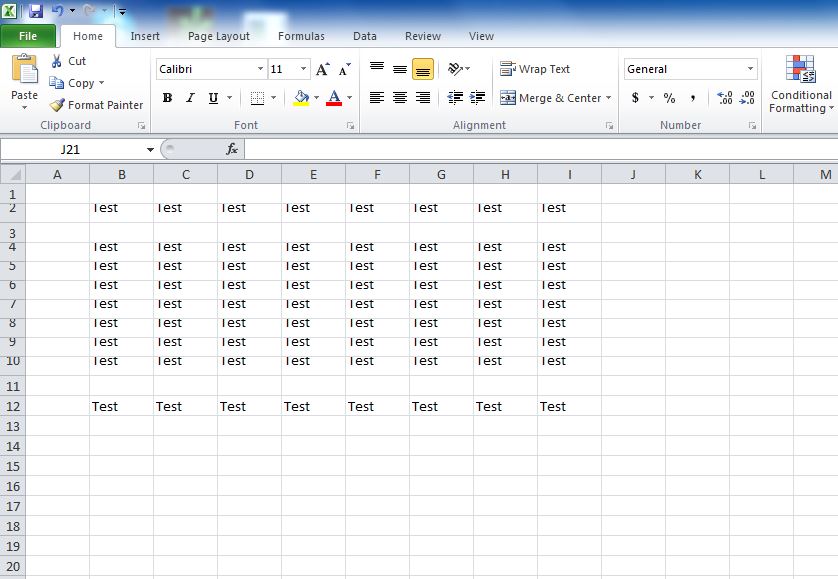838x579 pixels.
Task: Apply borders with the Borders icon
Action: 257,98
